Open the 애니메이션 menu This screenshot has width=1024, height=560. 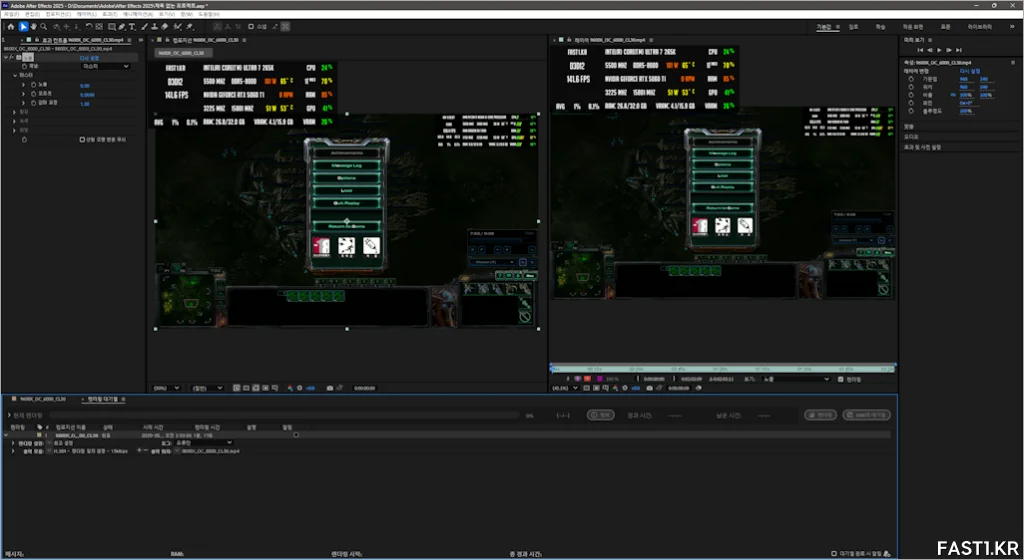(137, 14)
